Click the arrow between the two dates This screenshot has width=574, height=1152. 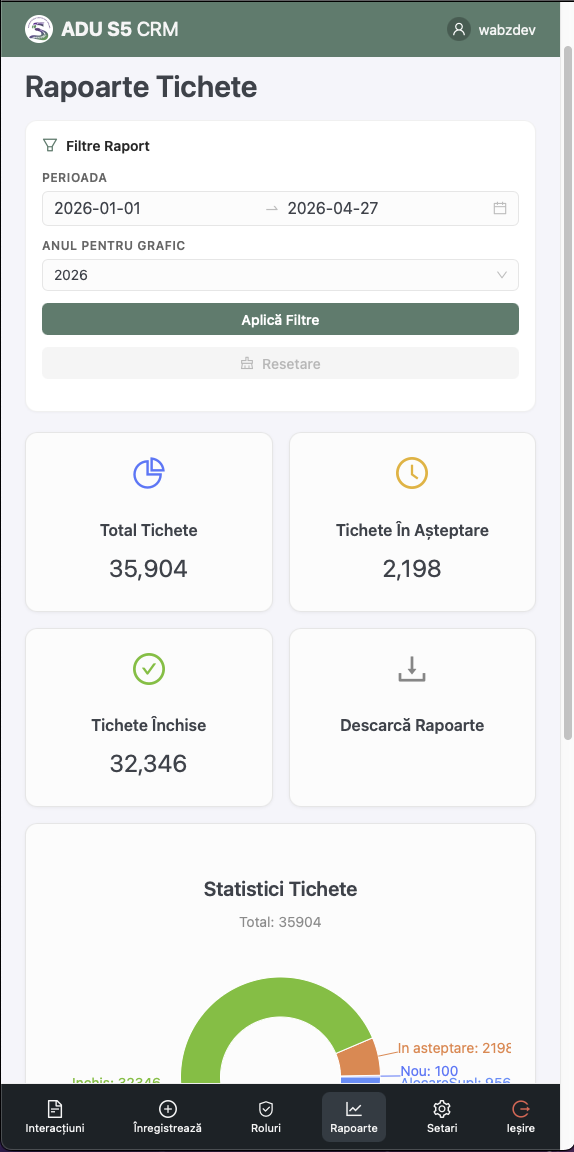pos(272,209)
